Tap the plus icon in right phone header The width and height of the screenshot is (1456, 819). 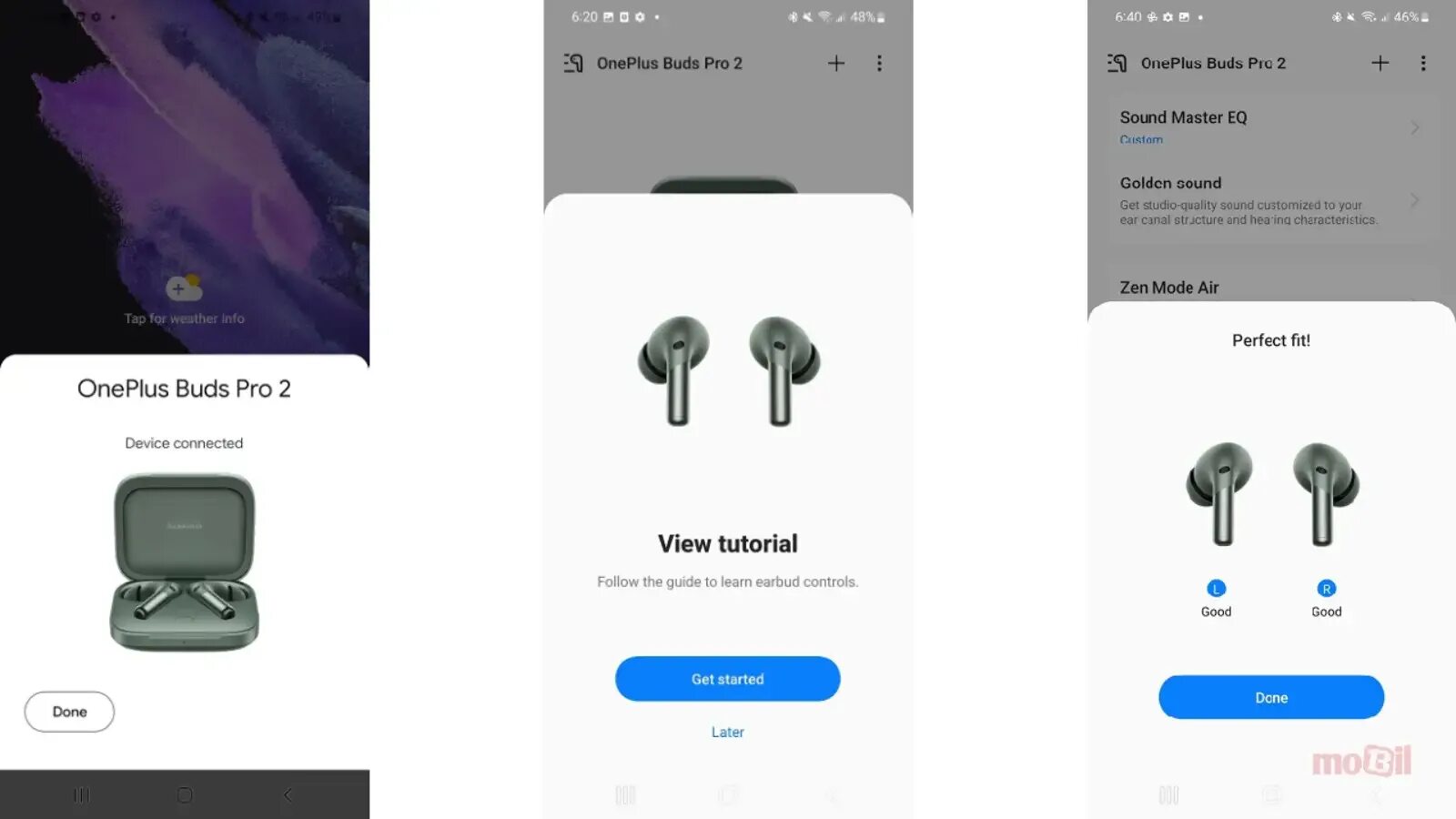[x=1380, y=63]
